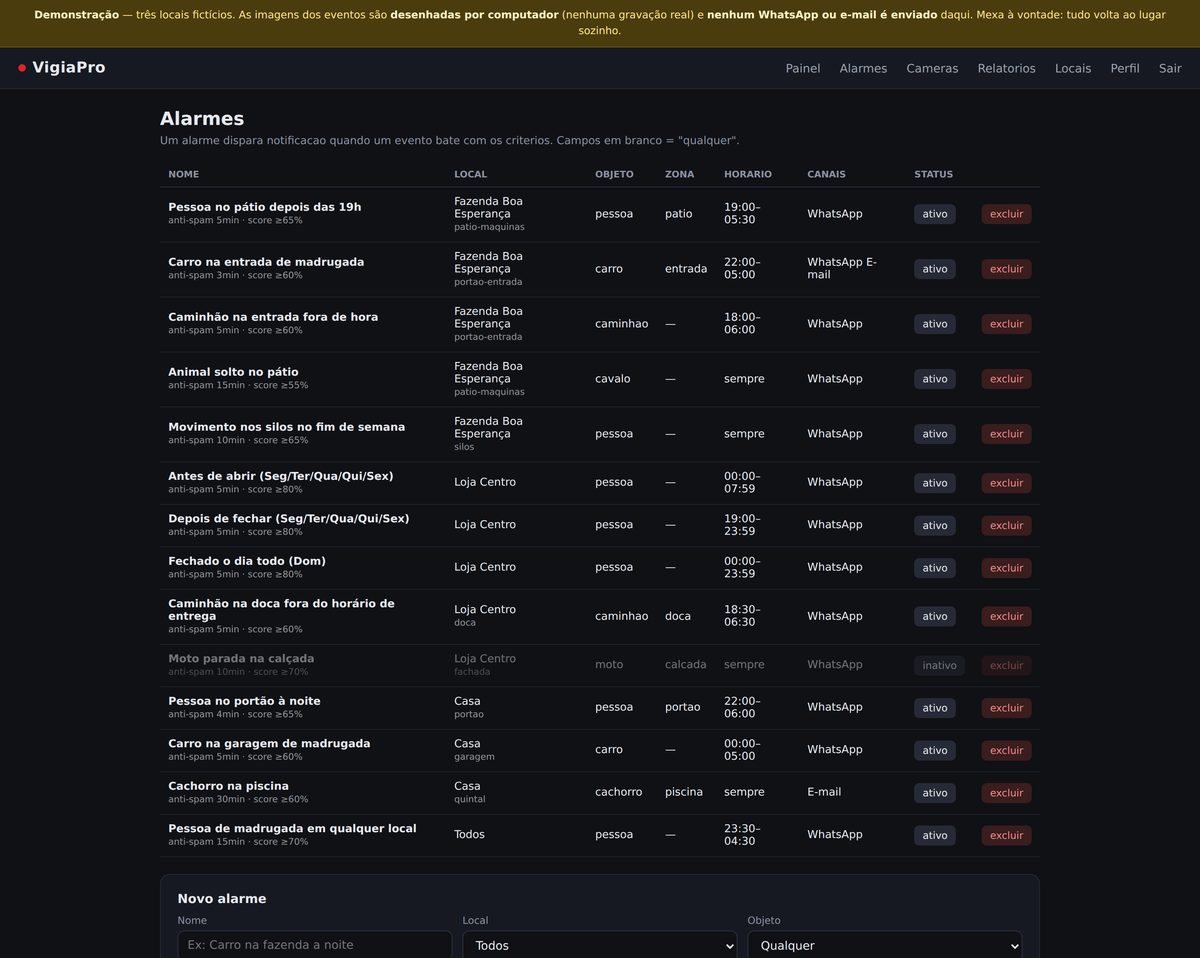
Task: Delete "Pessoa no portão à noite" alarm
Action: point(1006,708)
